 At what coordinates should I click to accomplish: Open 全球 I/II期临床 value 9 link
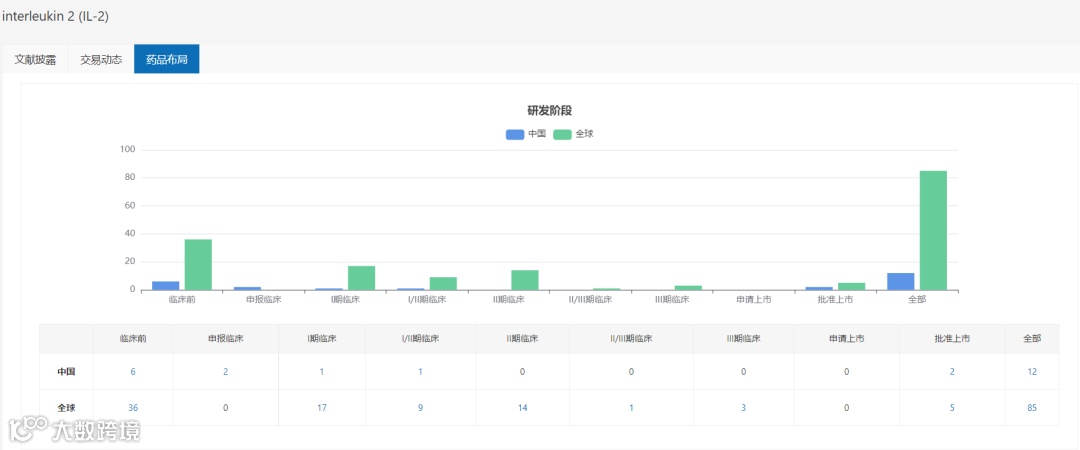420,407
